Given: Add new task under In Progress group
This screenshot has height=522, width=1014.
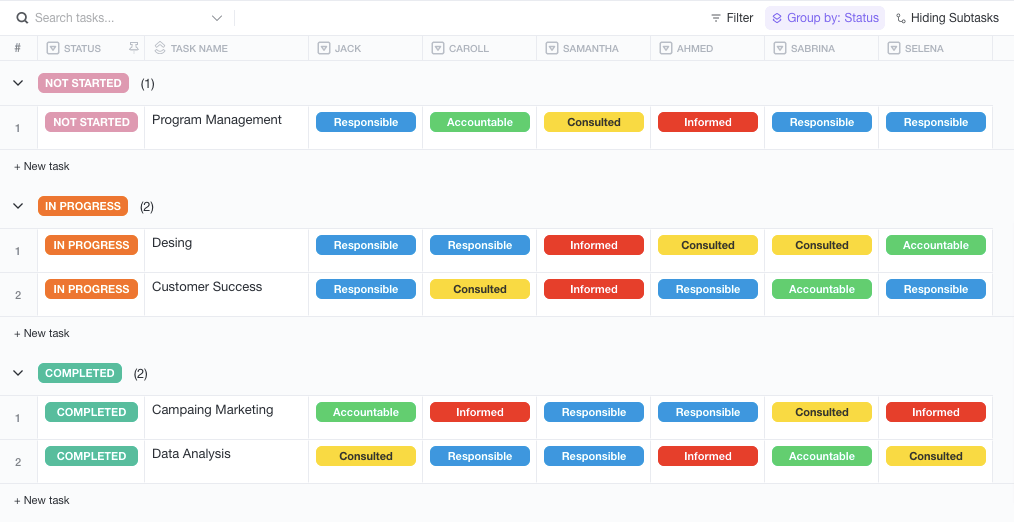Looking at the screenshot, I should click(42, 333).
